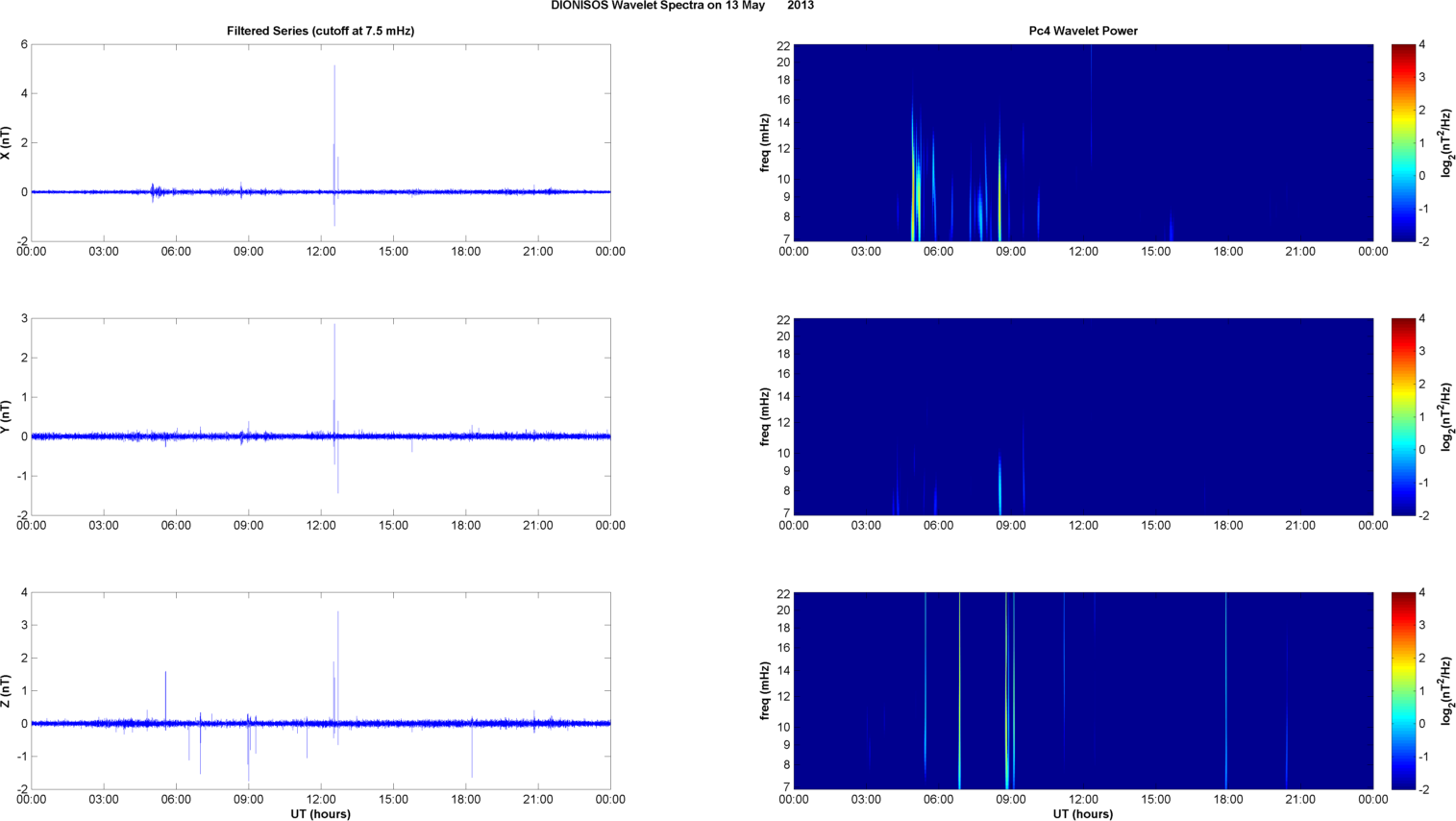Click cyan streak before 09:00 in middle spectrum
This screenshot has height=821, width=1456.
[999, 485]
